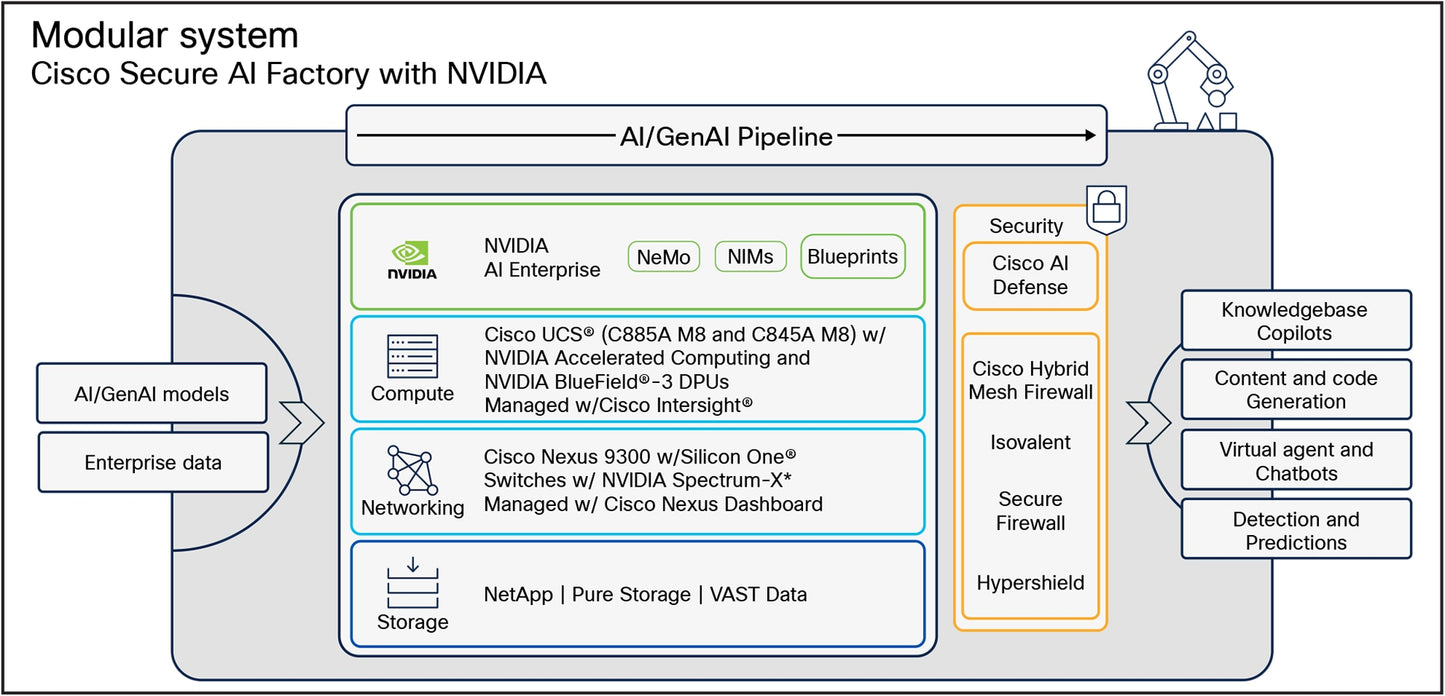This screenshot has width=1445, height=696.
Task: Click the Knowledgebase Copilots box
Action: click(1295, 321)
